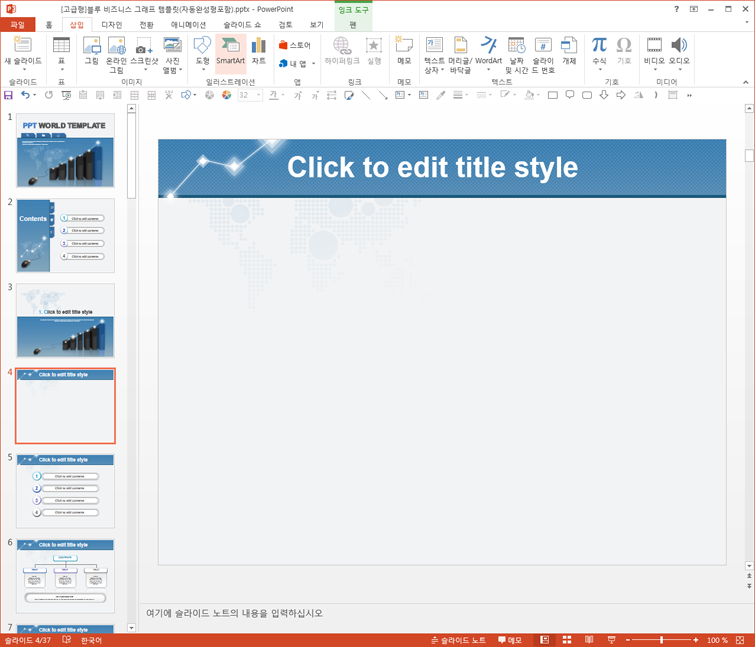Insert a comment memo

pyautogui.click(x=404, y=51)
